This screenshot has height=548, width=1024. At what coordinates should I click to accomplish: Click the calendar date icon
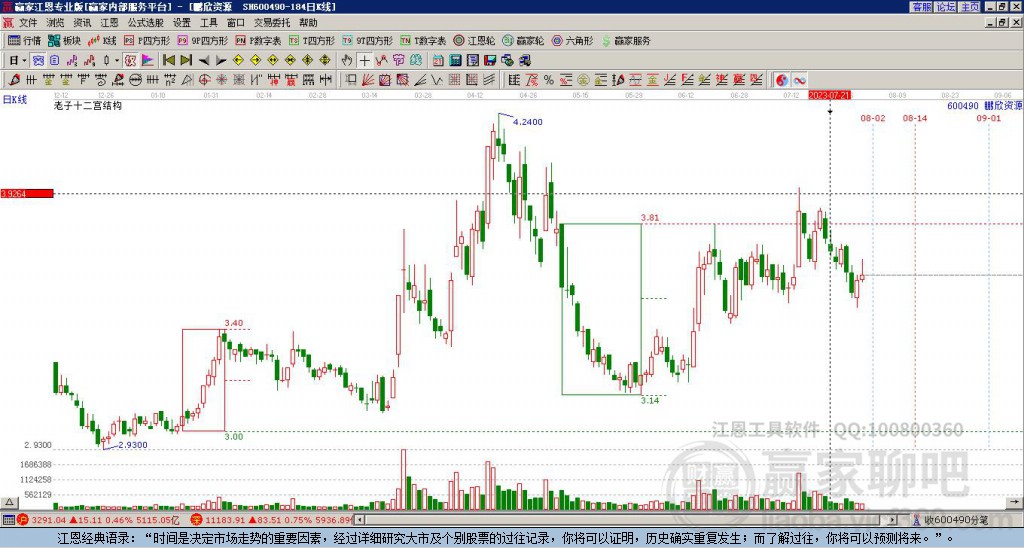click(438, 60)
